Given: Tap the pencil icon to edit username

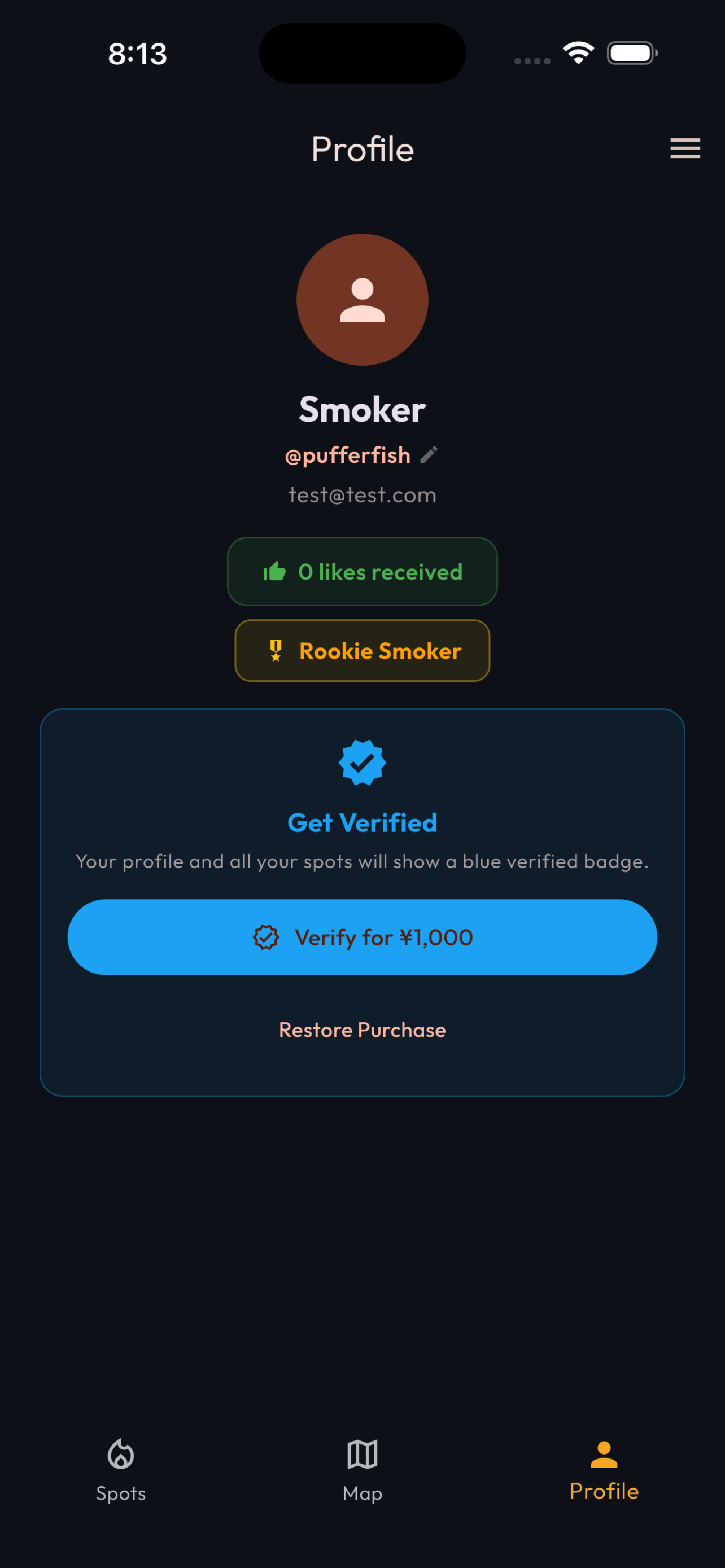Looking at the screenshot, I should (429, 455).
